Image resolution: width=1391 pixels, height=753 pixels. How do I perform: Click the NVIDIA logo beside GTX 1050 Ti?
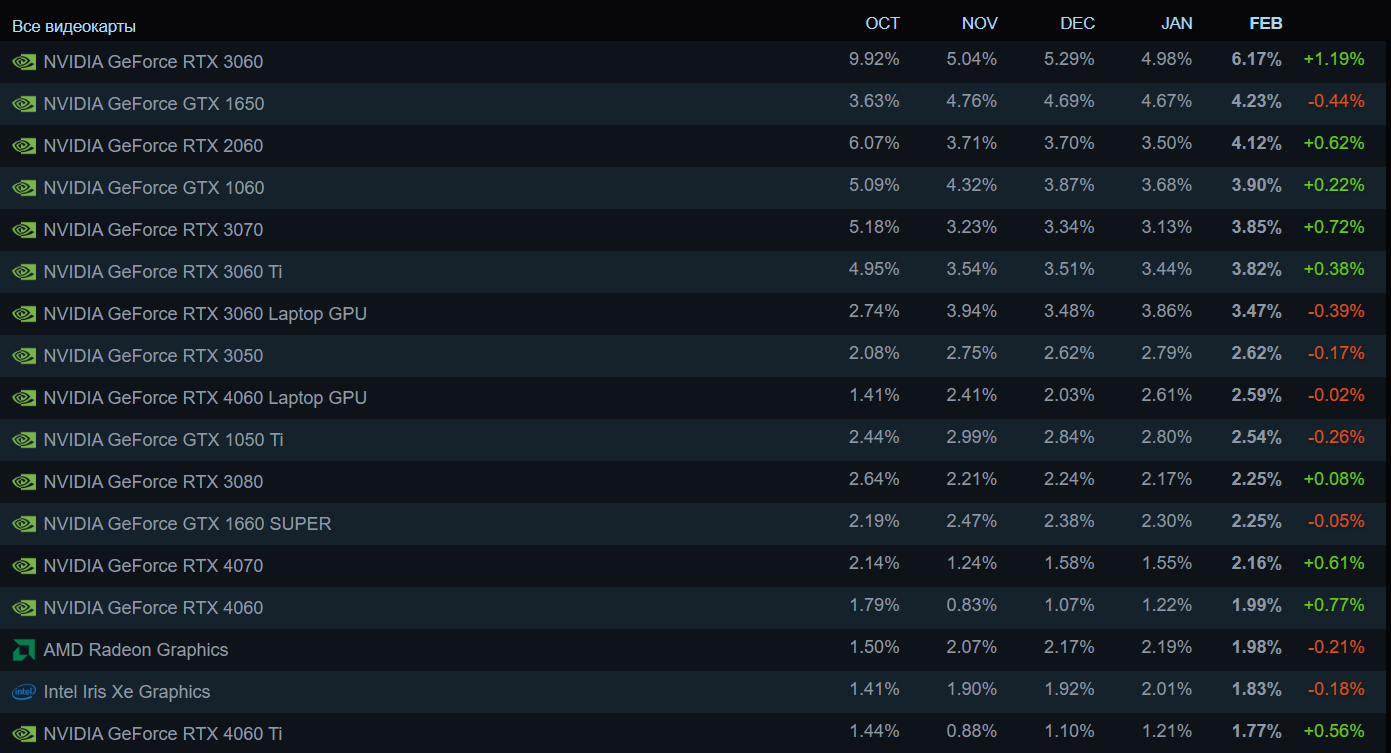pos(24,440)
